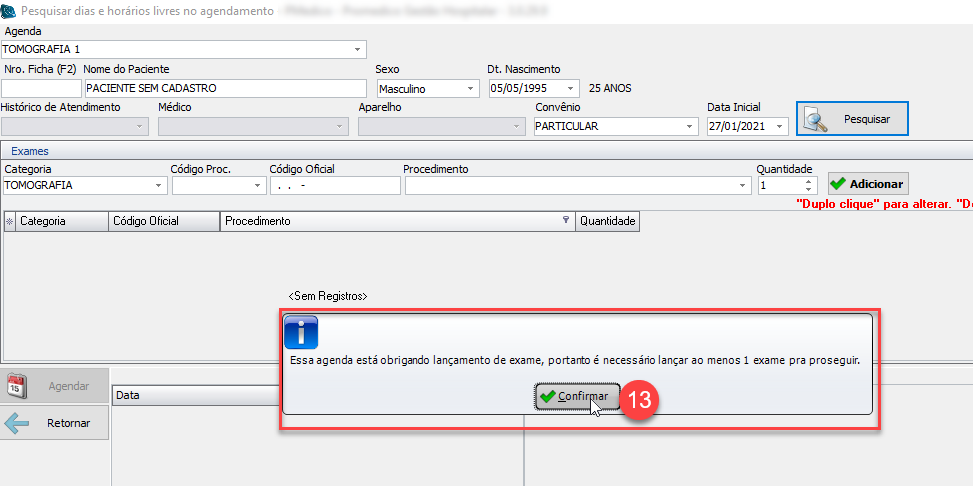This screenshot has width=973, height=486.
Task: Click the green check Adicionar icon
Action: [x=838, y=184]
